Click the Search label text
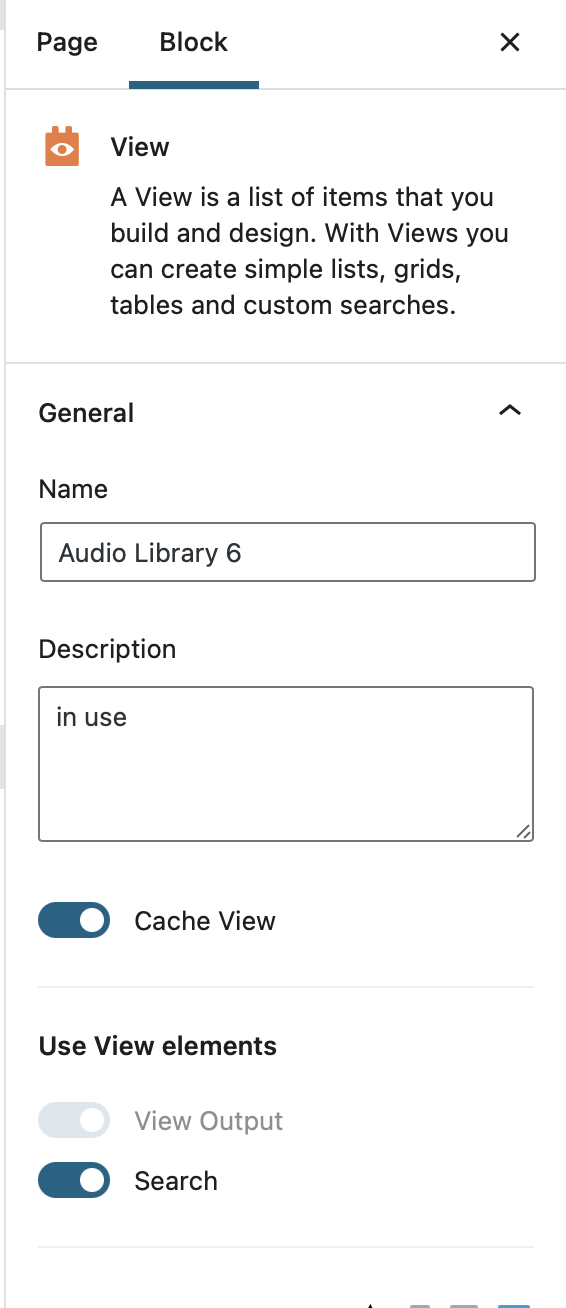The height and width of the screenshot is (1308, 566). tap(176, 1181)
